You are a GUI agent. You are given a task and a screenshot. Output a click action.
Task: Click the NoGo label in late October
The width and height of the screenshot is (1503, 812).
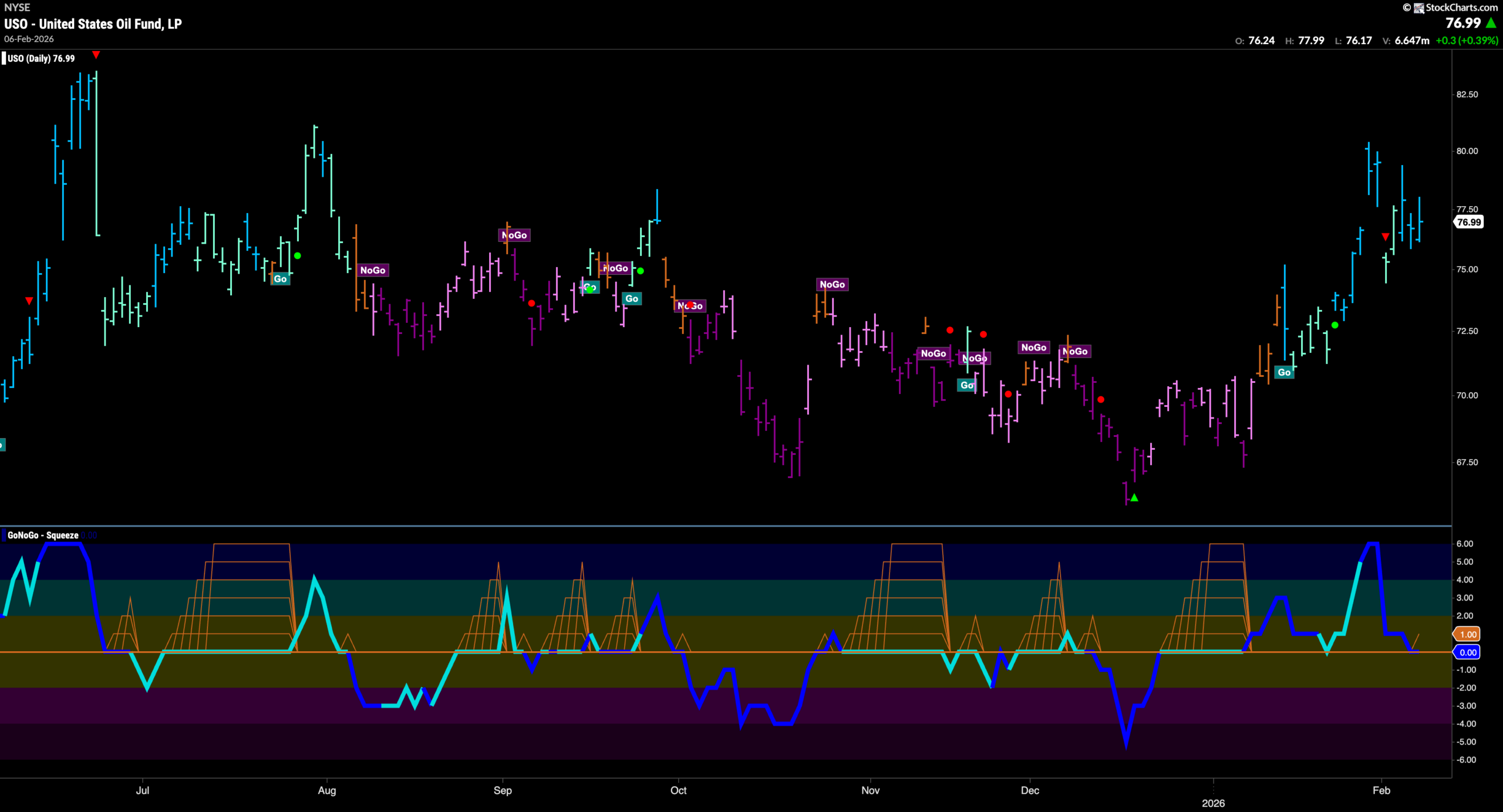tap(833, 285)
